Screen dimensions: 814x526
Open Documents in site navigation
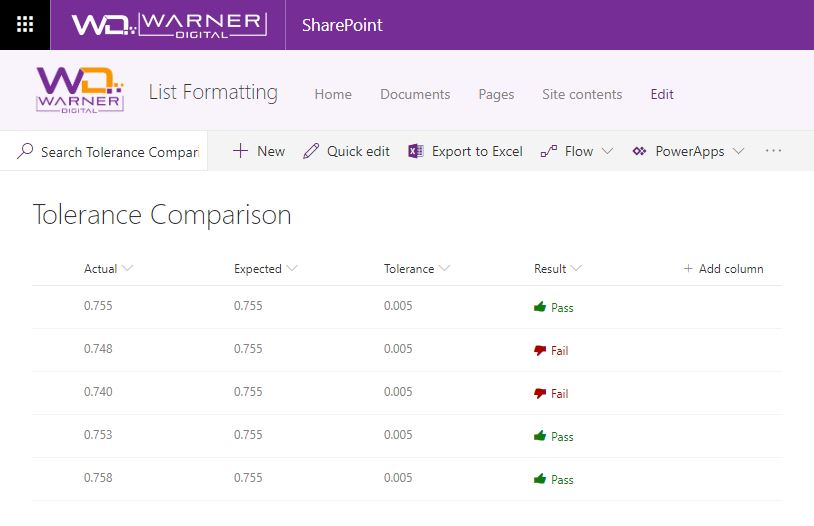(x=415, y=94)
